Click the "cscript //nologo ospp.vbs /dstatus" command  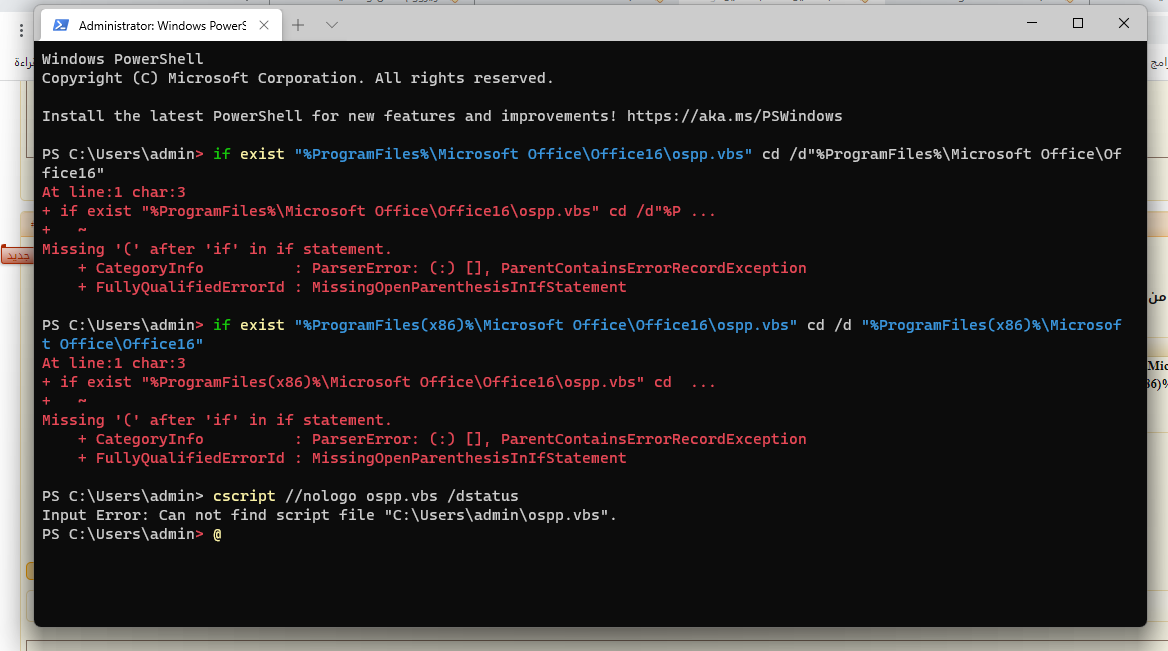coord(366,496)
